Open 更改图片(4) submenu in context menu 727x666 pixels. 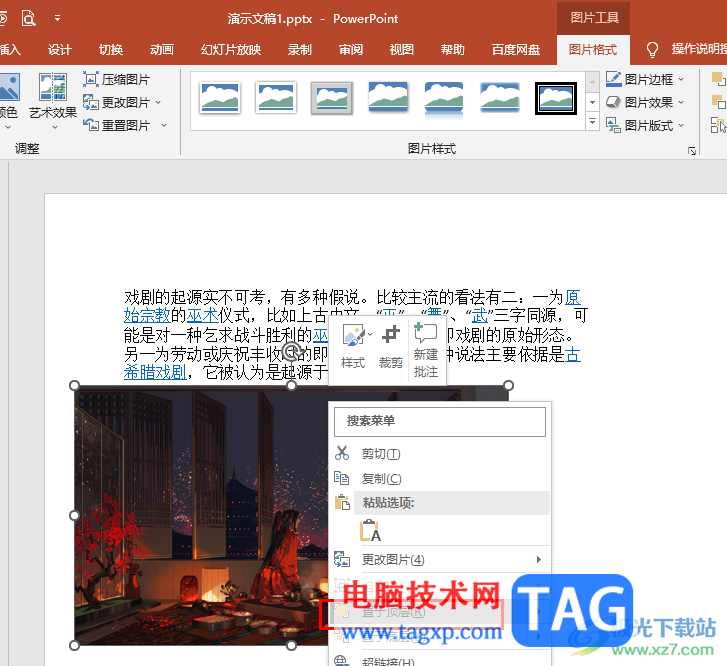(440, 560)
